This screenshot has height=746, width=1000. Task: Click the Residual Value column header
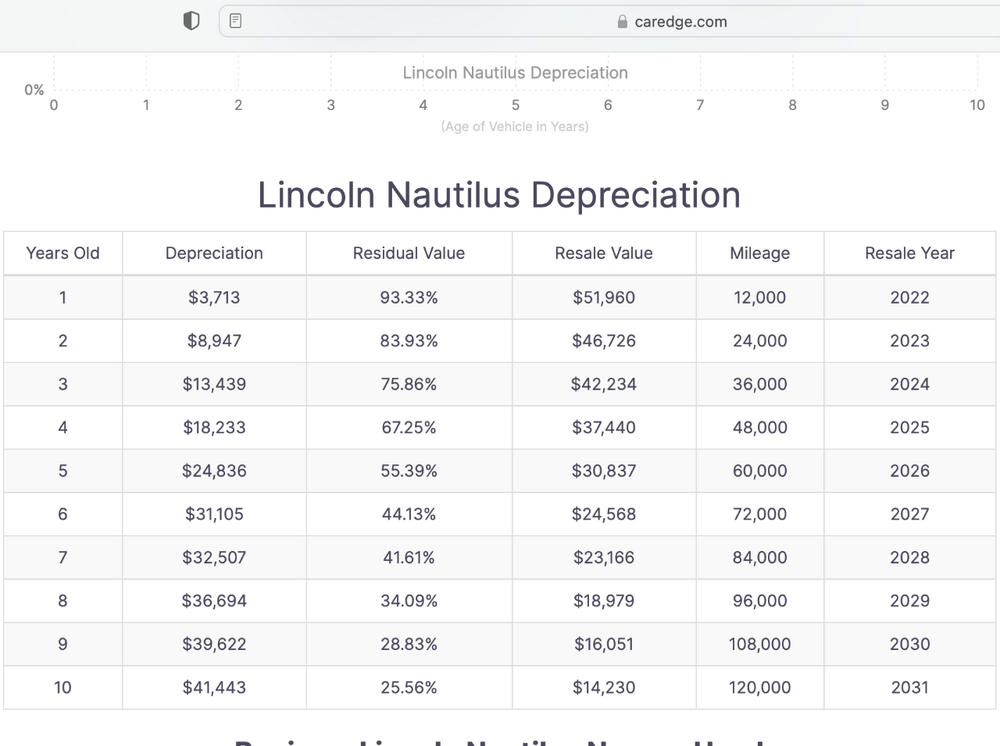coord(409,253)
